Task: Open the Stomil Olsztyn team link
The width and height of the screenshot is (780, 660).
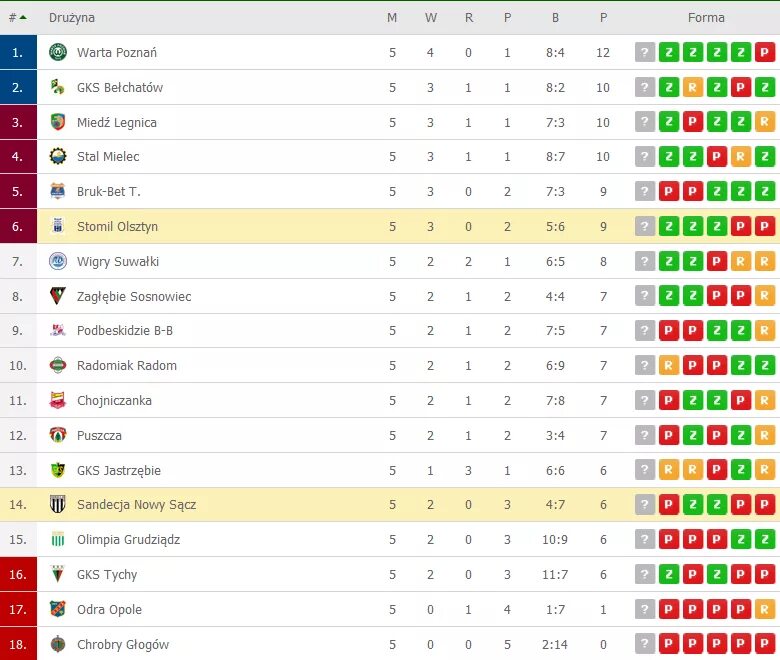Action: (117, 226)
